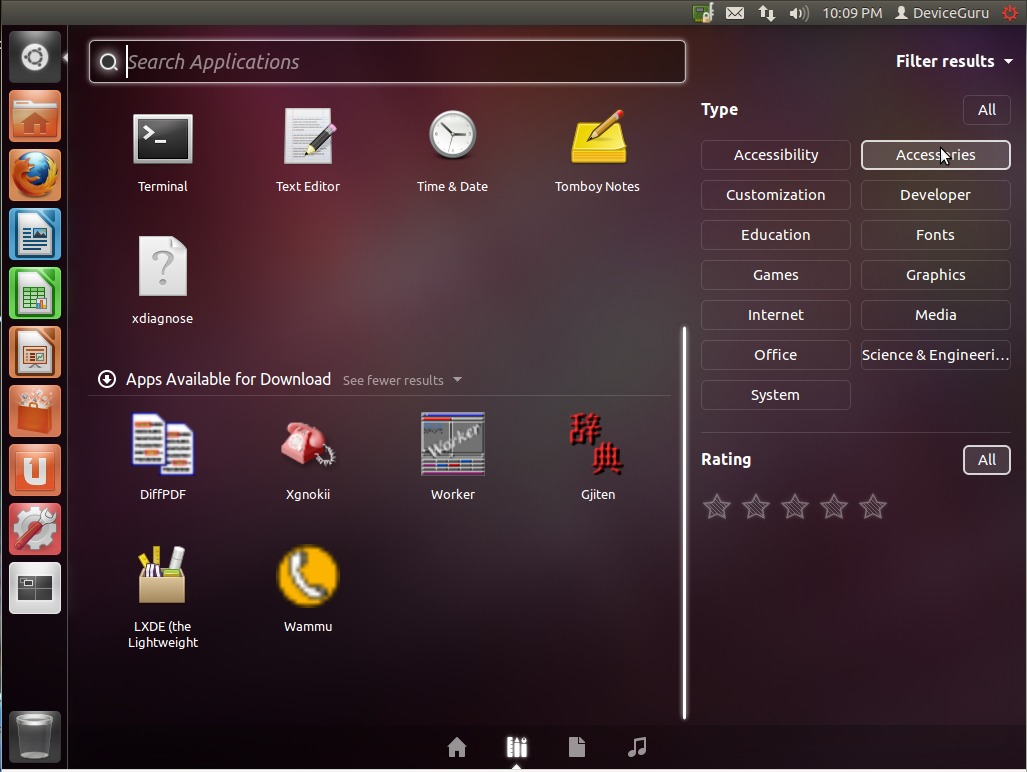Click All button for Rating filter
1027x772 pixels.
coord(986,460)
